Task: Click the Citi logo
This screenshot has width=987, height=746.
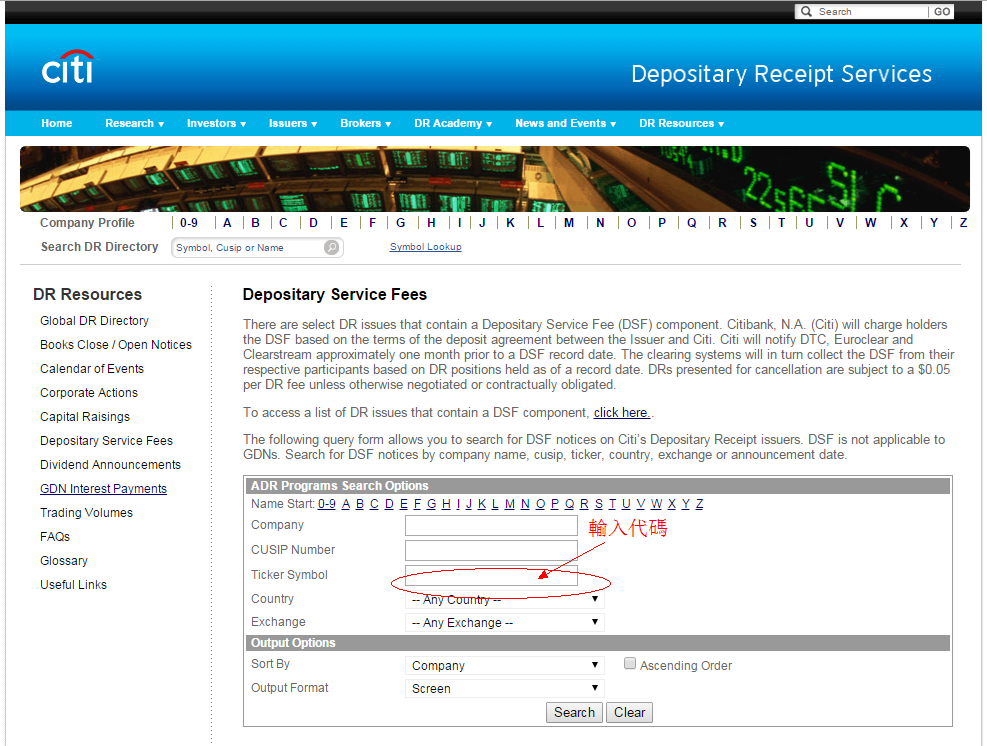Action: coord(68,67)
